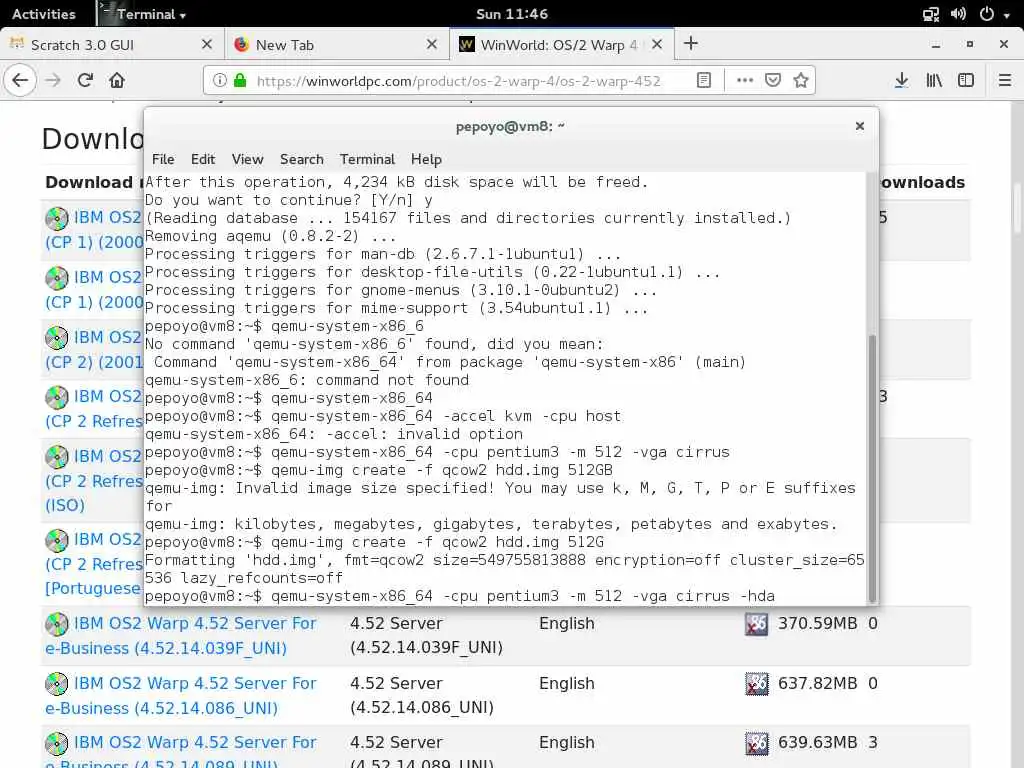This screenshot has height=768, width=1024.
Task: Close the Scratch 3.0 GUI tab
Action: pos(206,44)
